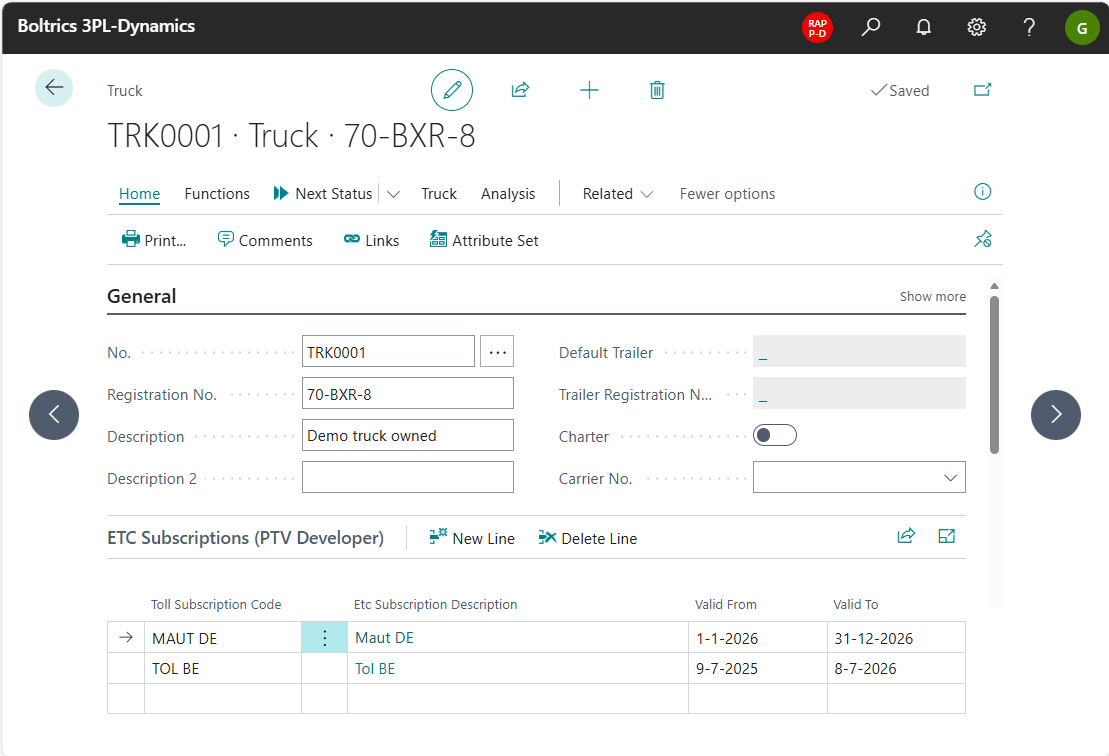This screenshot has width=1109, height=756.
Task: Toggle the Charter switch
Action: (x=774, y=436)
